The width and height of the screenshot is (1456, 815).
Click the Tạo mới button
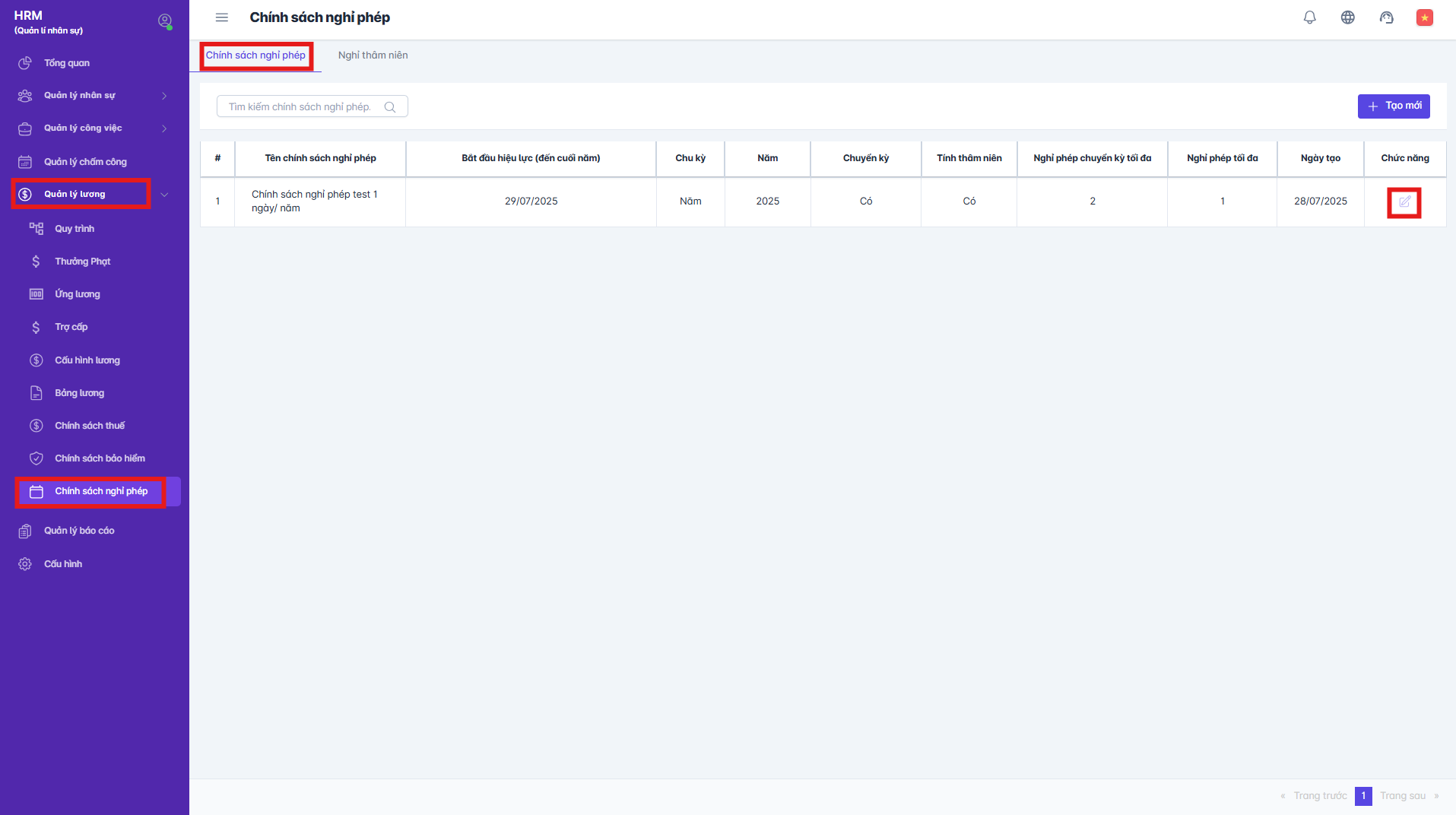[x=1393, y=106]
